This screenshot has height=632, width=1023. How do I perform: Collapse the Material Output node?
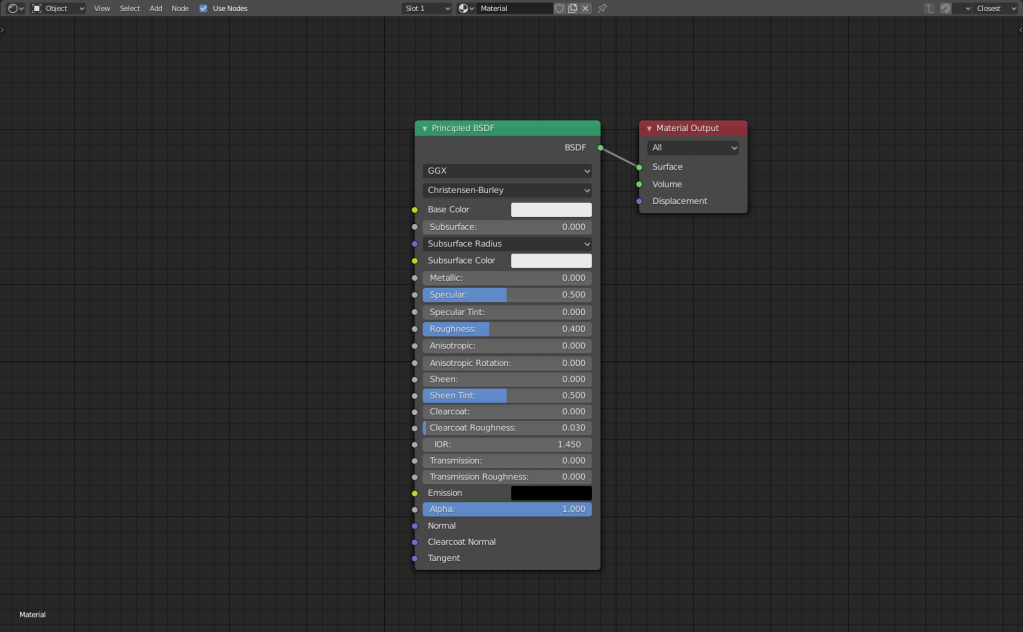(x=649, y=129)
